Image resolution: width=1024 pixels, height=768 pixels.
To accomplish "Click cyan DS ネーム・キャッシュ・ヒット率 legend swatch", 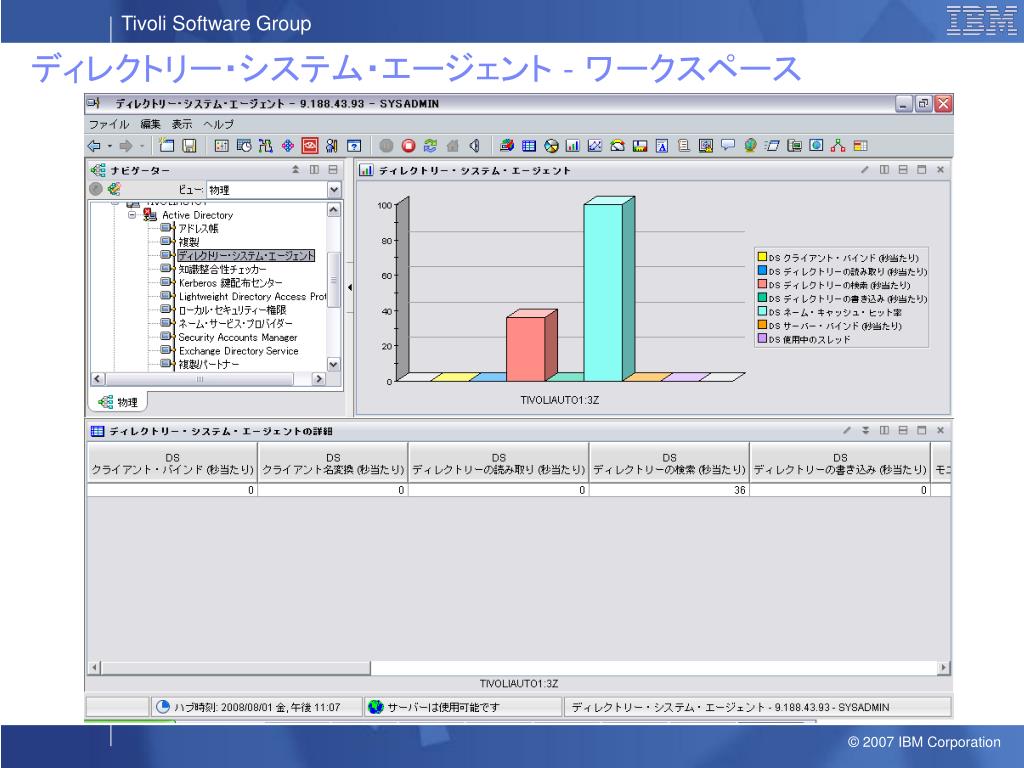I will (x=761, y=312).
